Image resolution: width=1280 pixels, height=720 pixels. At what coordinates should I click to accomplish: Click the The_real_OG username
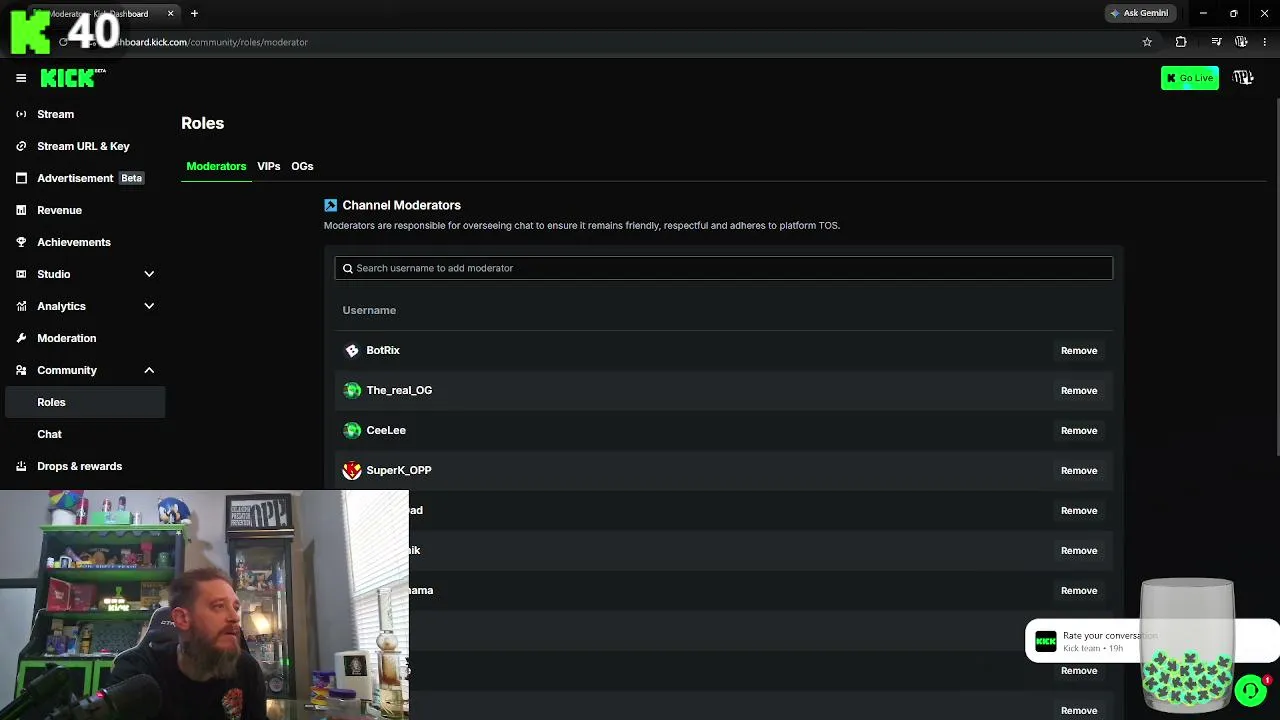[399, 390]
